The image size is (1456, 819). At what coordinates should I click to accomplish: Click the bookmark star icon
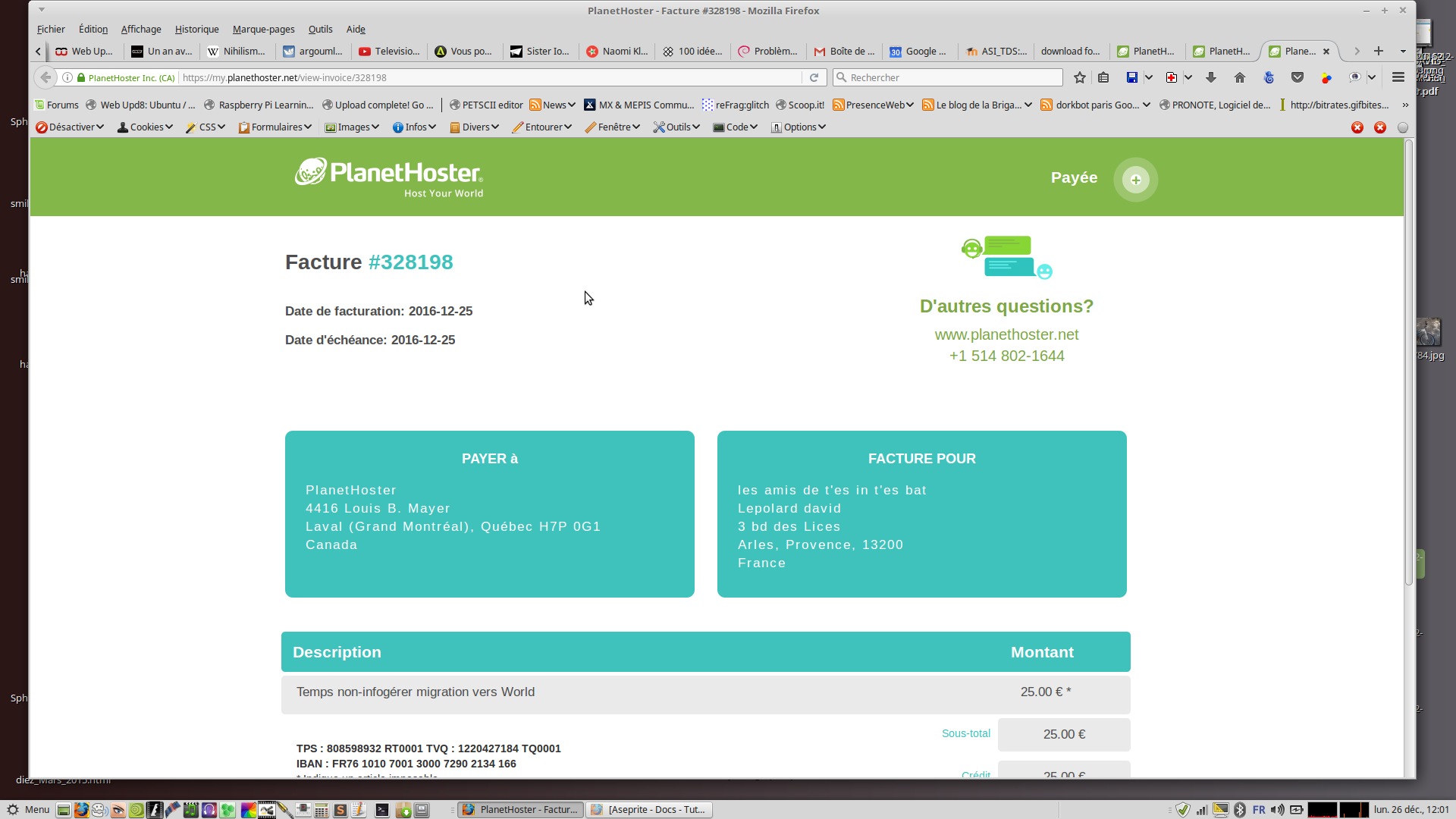1080,77
